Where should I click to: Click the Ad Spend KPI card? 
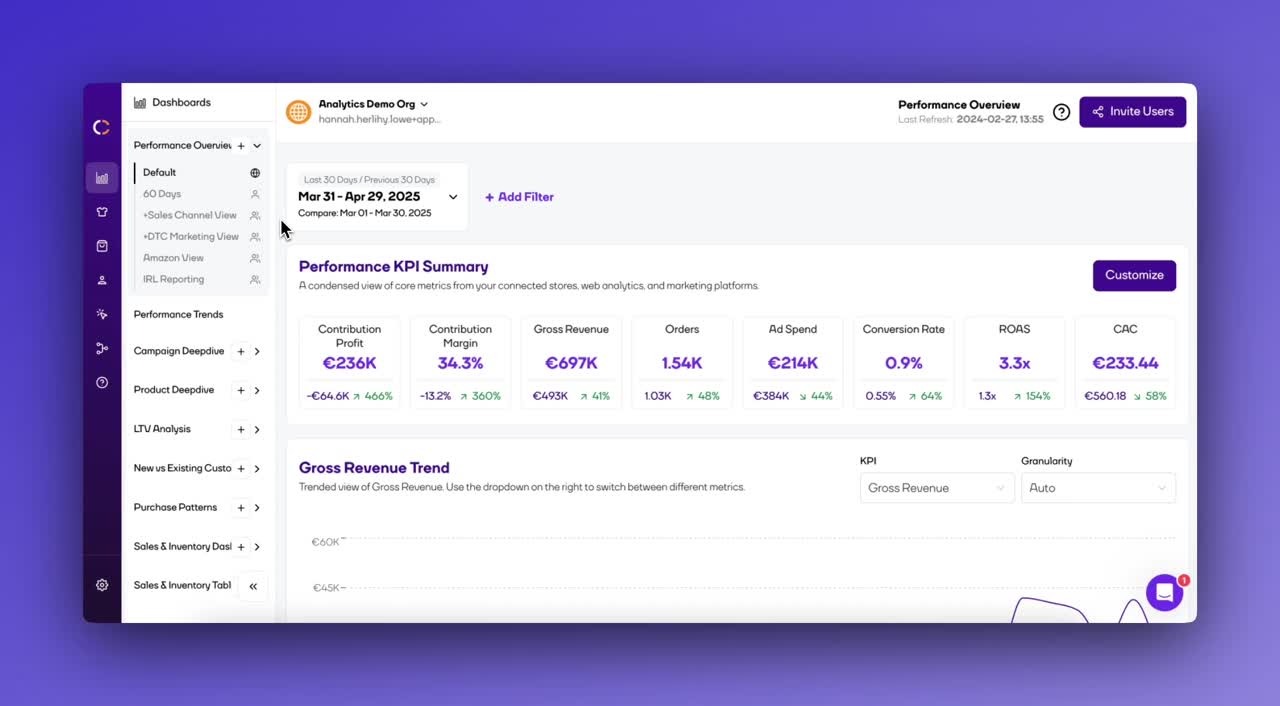point(793,362)
